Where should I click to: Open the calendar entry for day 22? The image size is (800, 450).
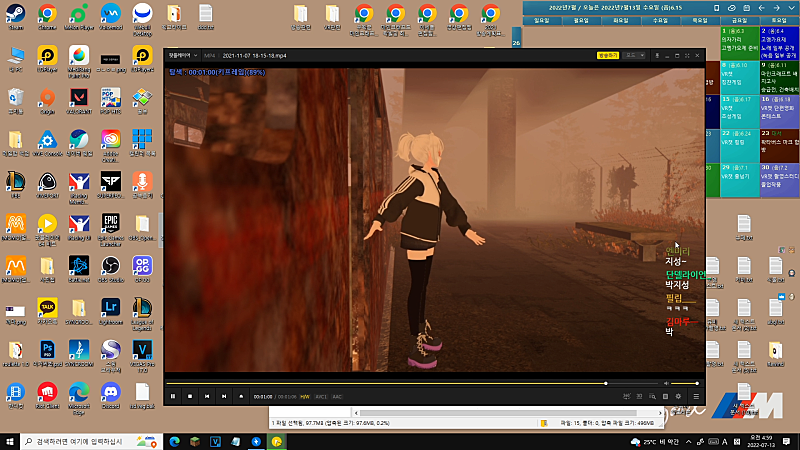(x=739, y=145)
